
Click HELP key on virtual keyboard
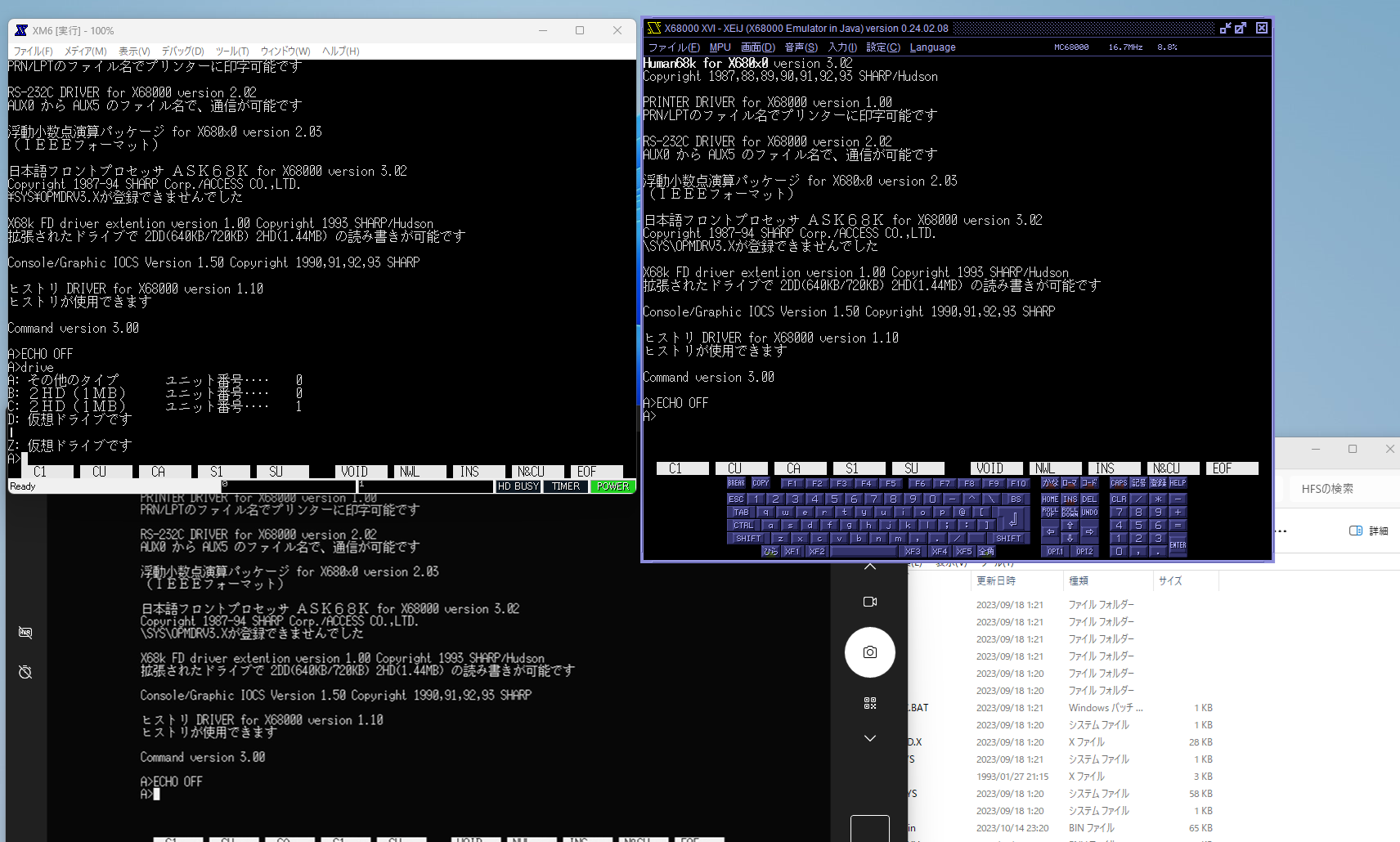tap(1178, 483)
